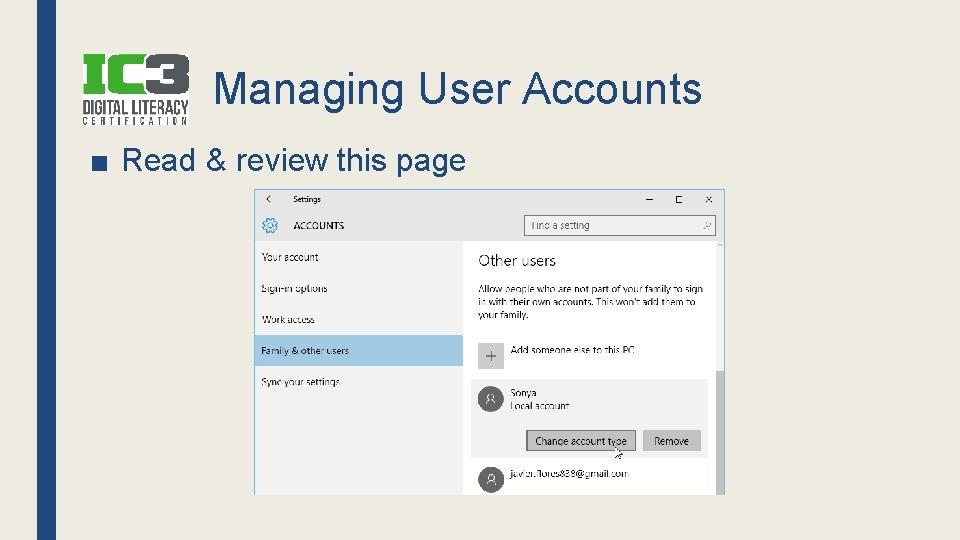Close the Settings window
This screenshot has height=540, width=960.
(708, 200)
